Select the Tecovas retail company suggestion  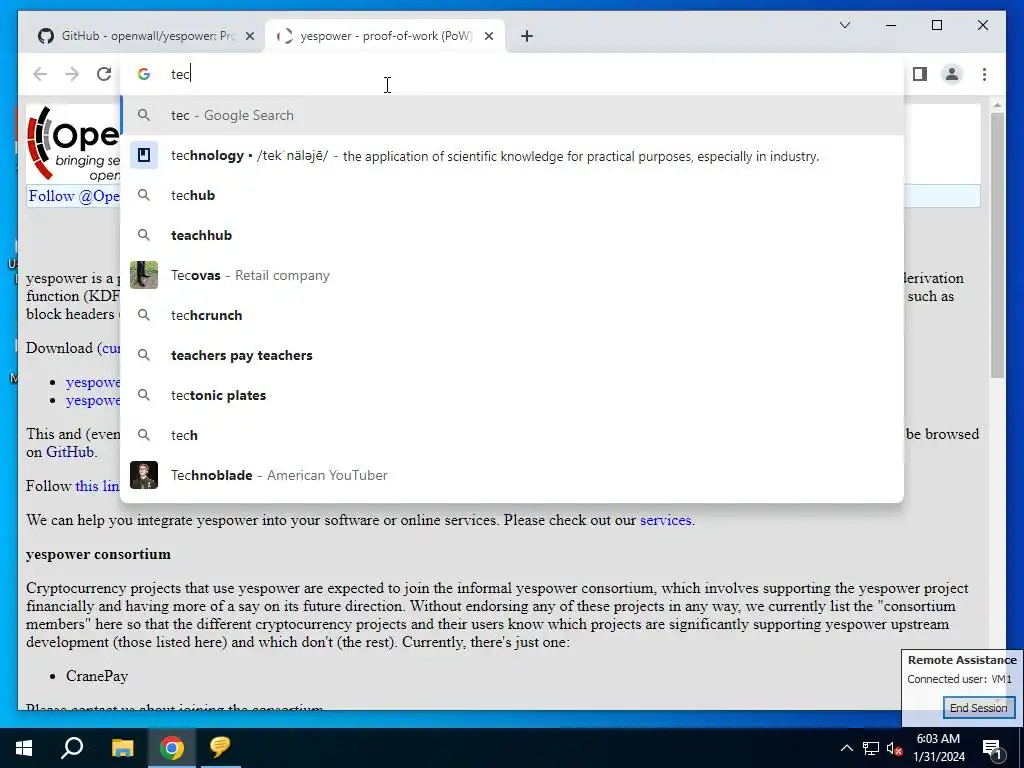[x=512, y=275]
